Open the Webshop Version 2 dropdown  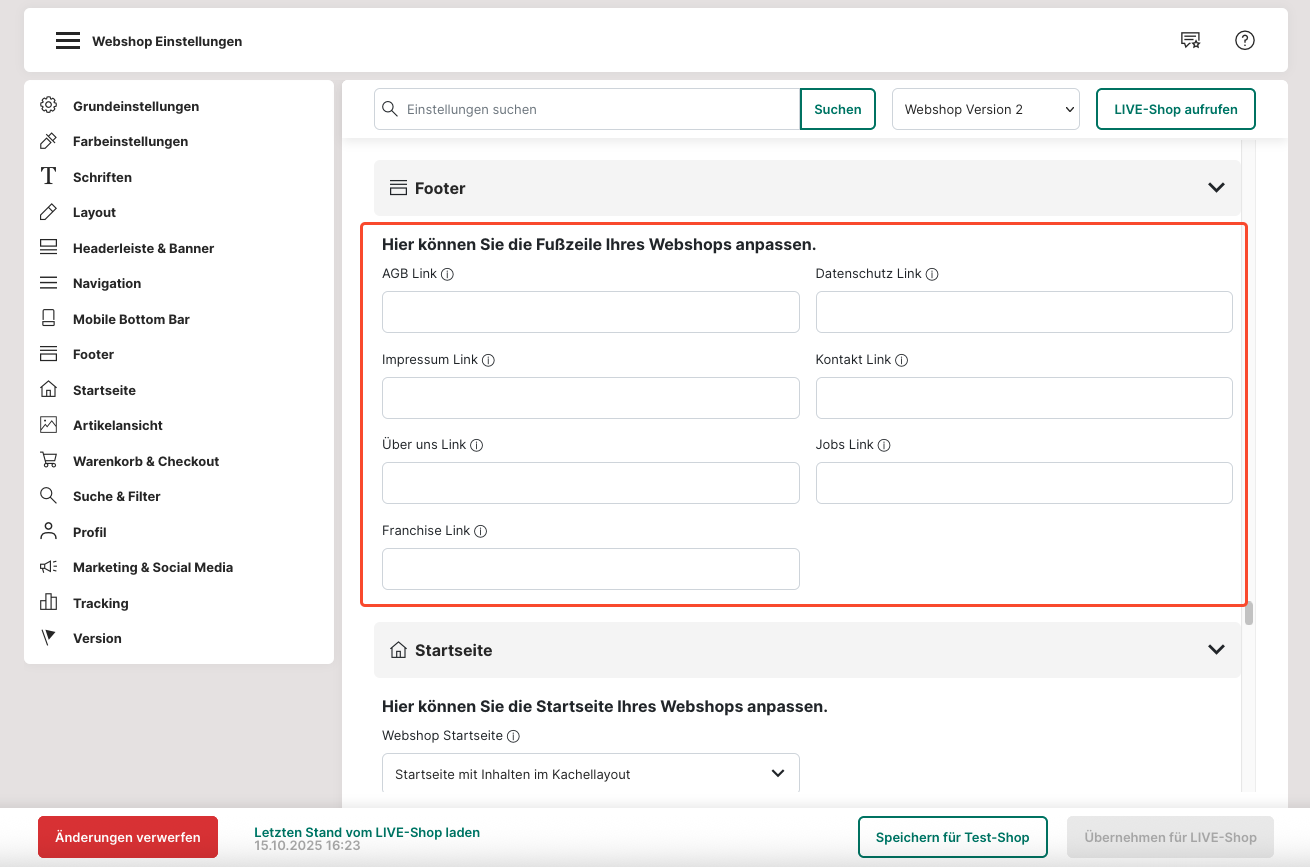pyautogui.click(x=985, y=110)
